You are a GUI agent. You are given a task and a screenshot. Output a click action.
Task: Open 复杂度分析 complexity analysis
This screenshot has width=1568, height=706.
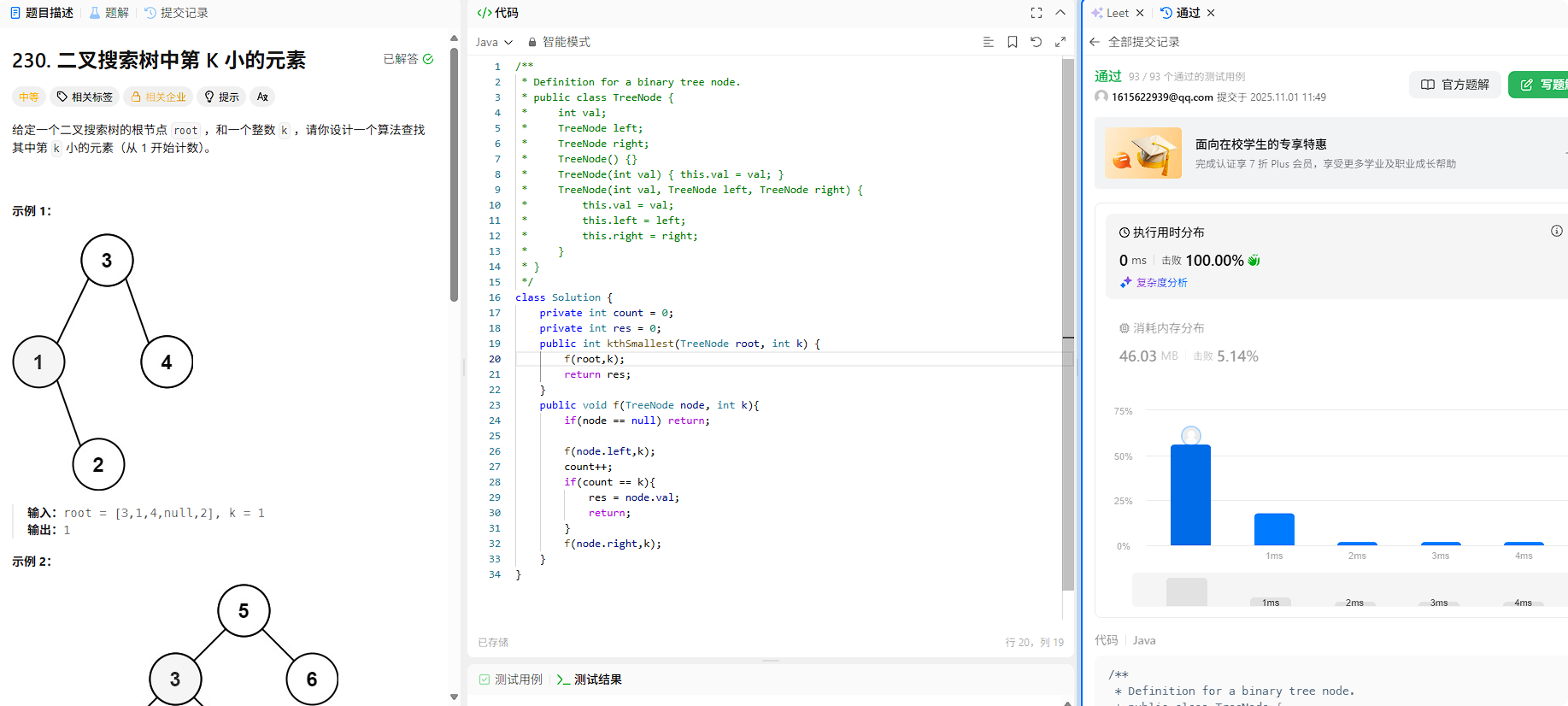click(1154, 283)
